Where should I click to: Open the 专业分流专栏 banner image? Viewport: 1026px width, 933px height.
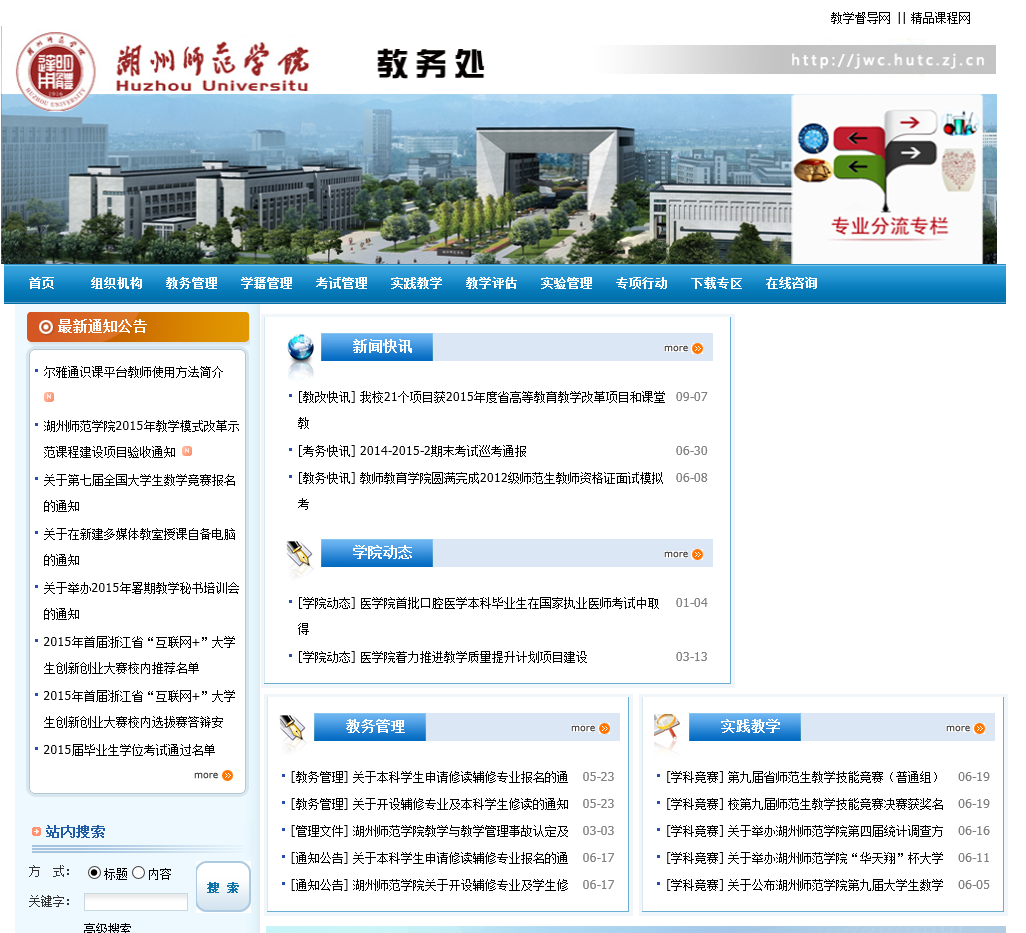[x=887, y=179]
